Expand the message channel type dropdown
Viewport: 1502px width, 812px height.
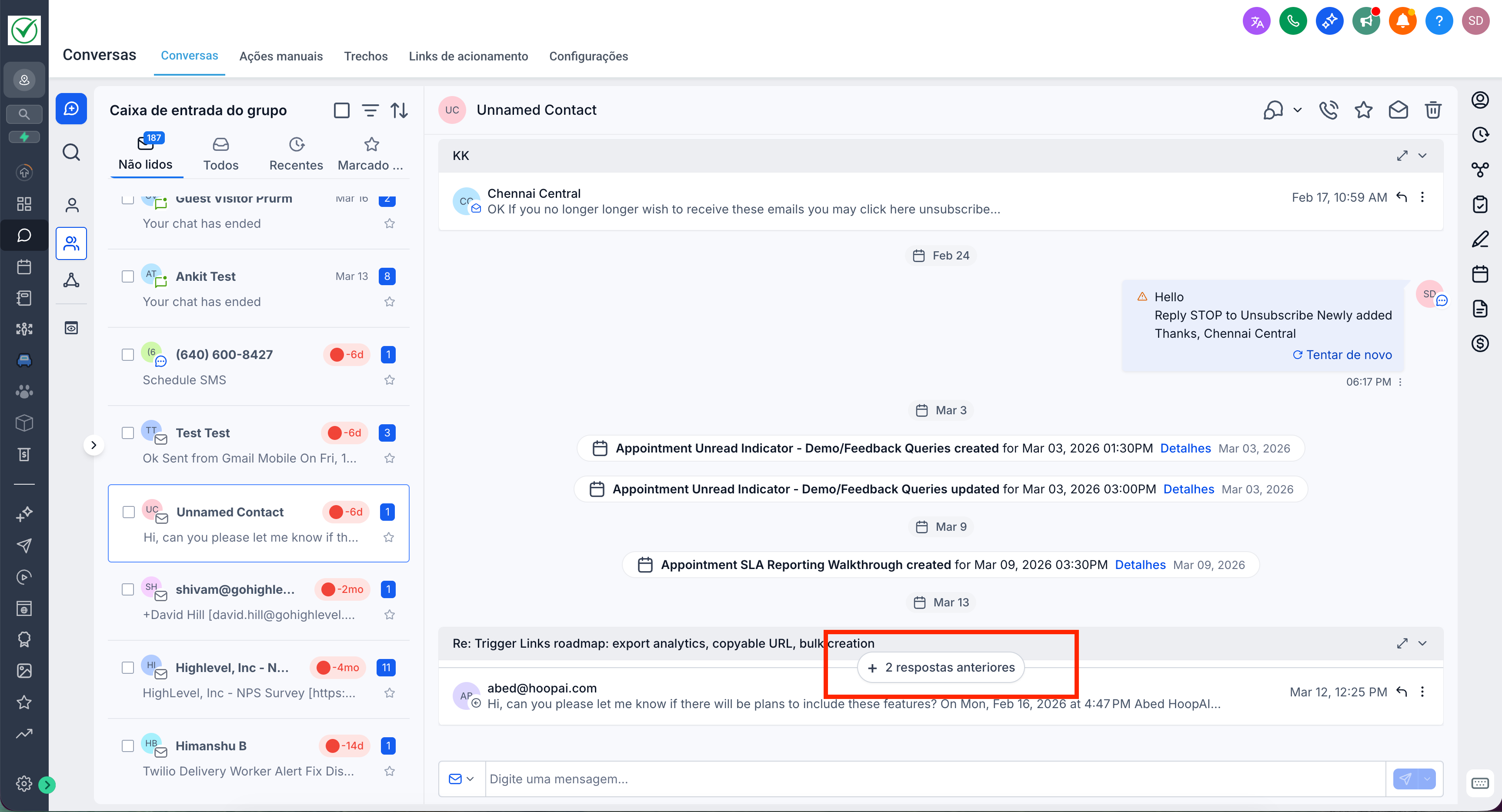pyautogui.click(x=461, y=778)
